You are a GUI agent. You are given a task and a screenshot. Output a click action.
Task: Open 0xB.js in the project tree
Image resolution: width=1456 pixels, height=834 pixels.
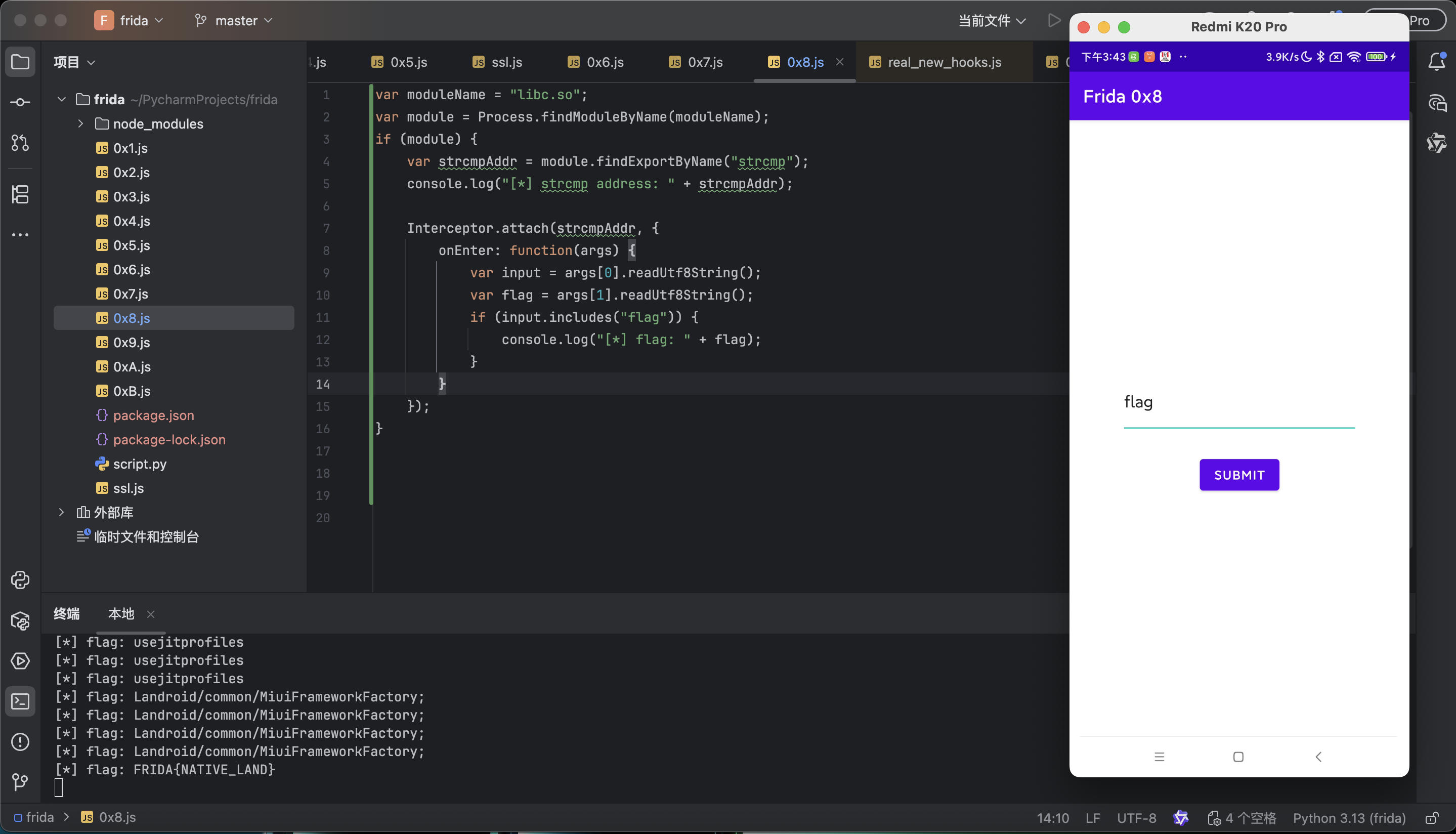(132, 391)
